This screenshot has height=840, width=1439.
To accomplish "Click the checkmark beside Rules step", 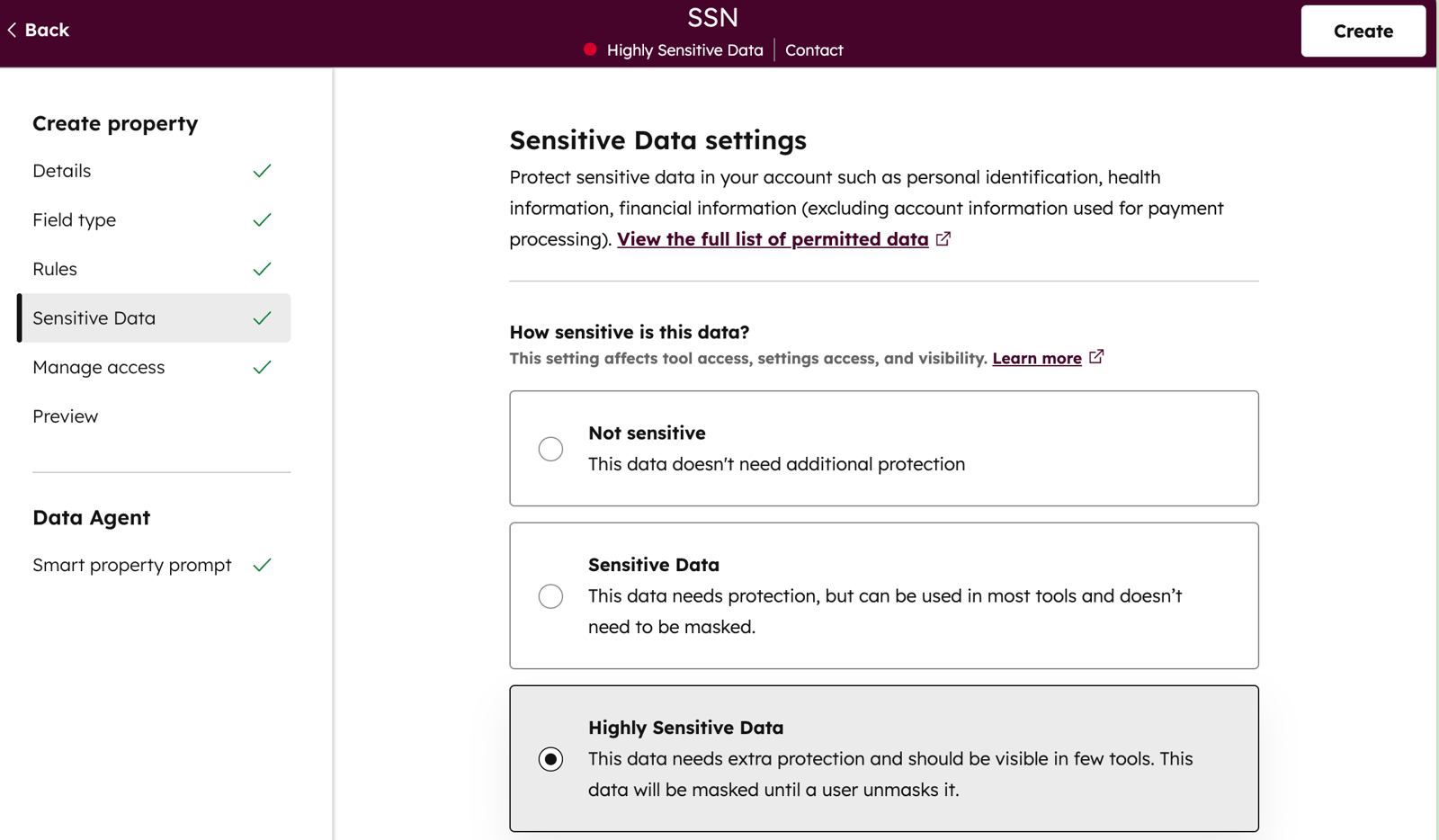I will coord(262,268).
